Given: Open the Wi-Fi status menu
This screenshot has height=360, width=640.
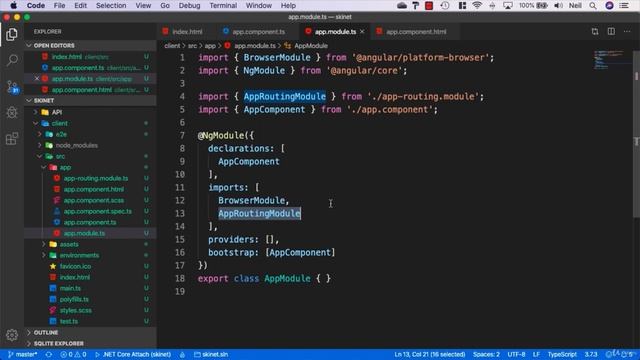Looking at the screenshot, I should [477, 5].
